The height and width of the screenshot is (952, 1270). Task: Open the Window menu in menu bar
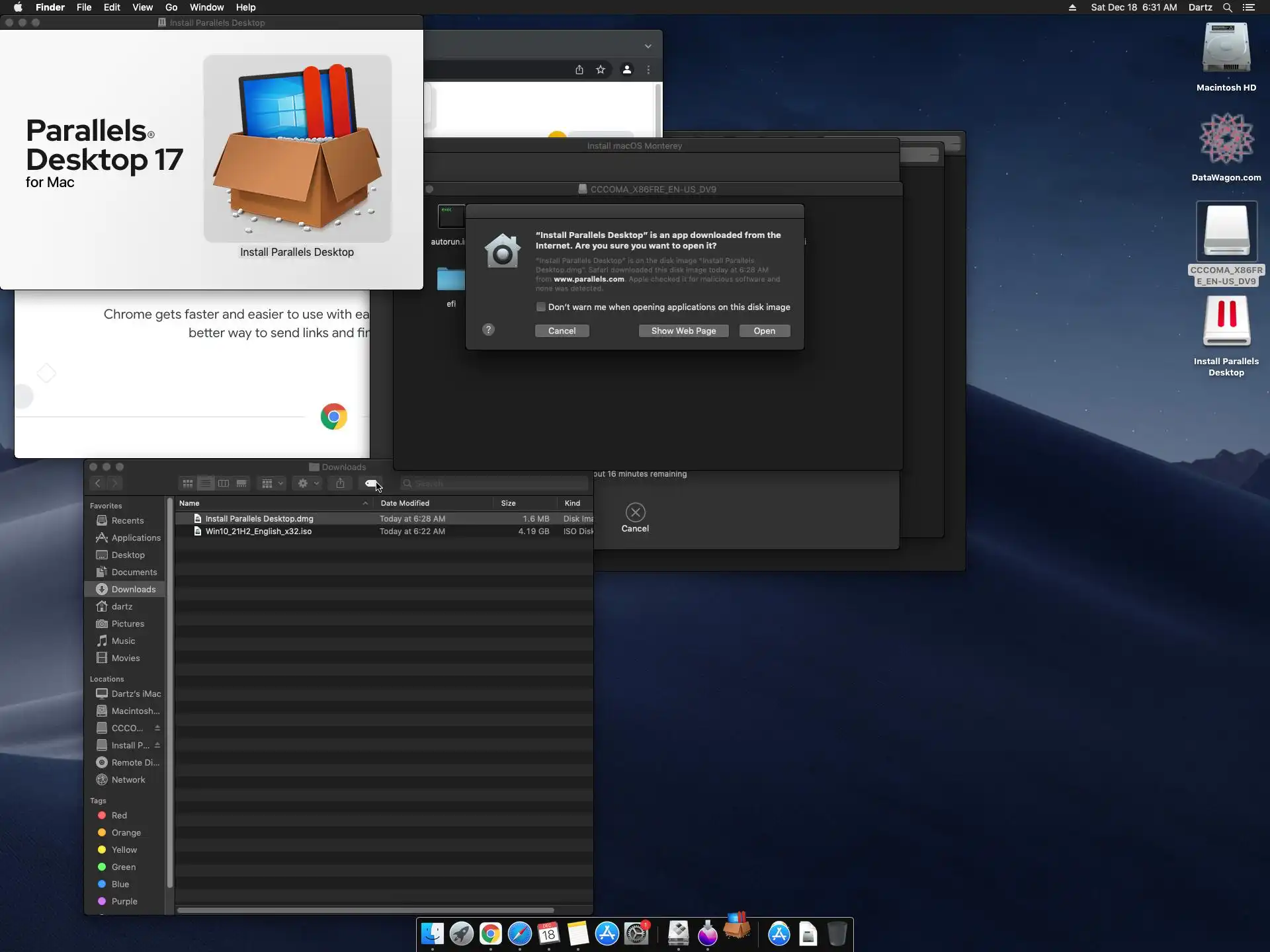(206, 7)
